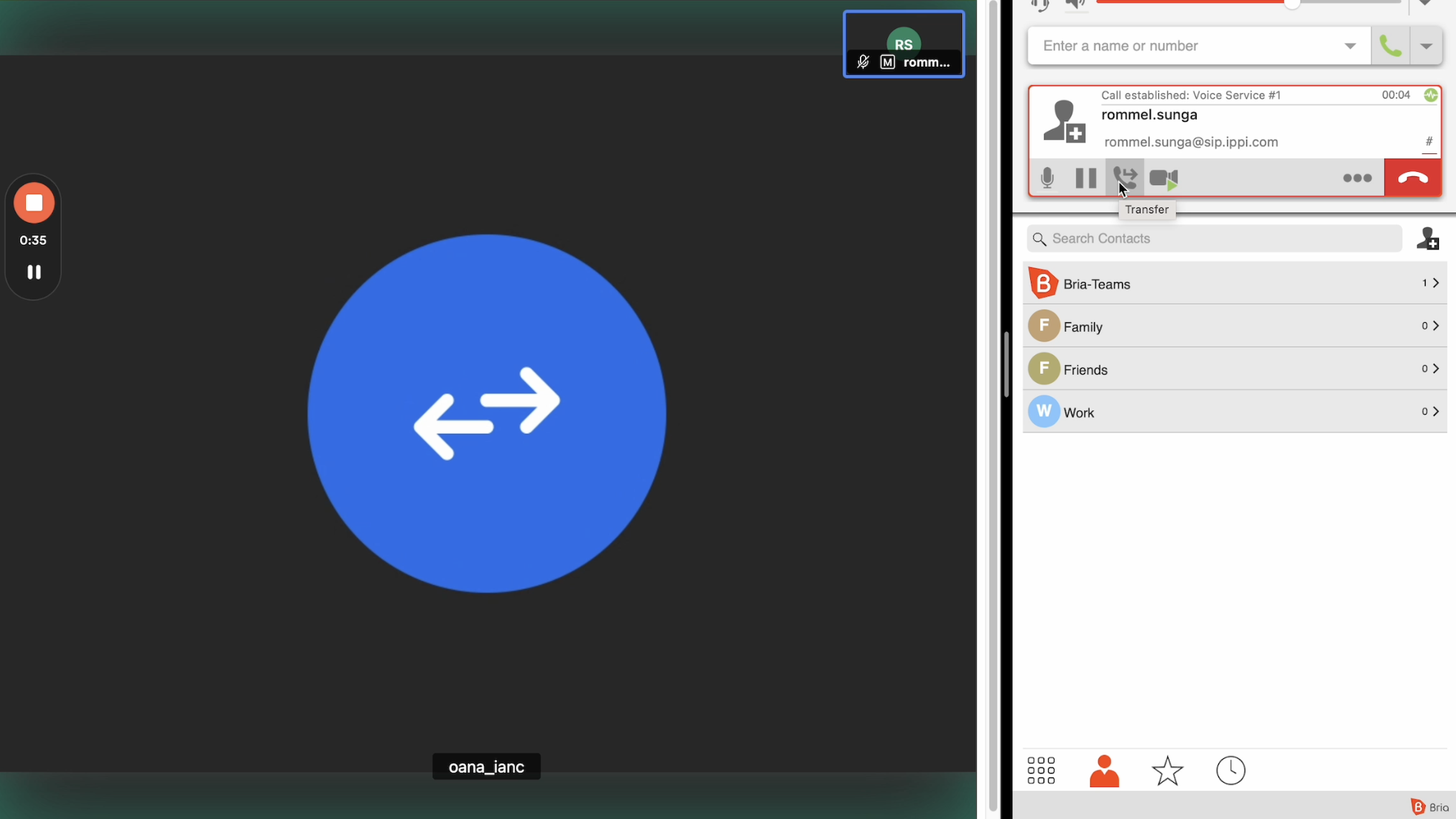The width and height of the screenshot is (1456, 819).
Task: Add rommel.sunga as contact via avatar icon
Action: [1064, 121]
